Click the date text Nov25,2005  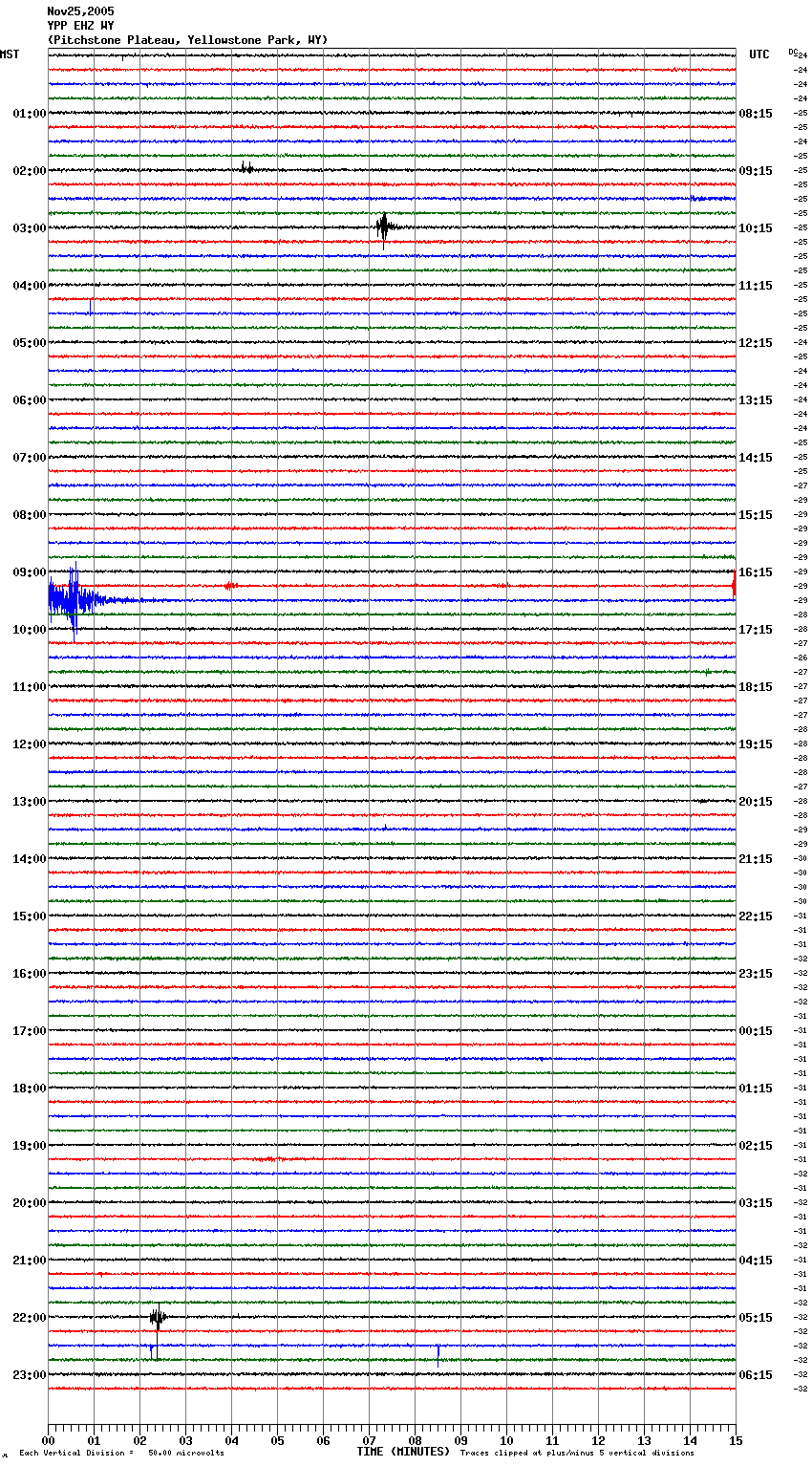(80, 11)
